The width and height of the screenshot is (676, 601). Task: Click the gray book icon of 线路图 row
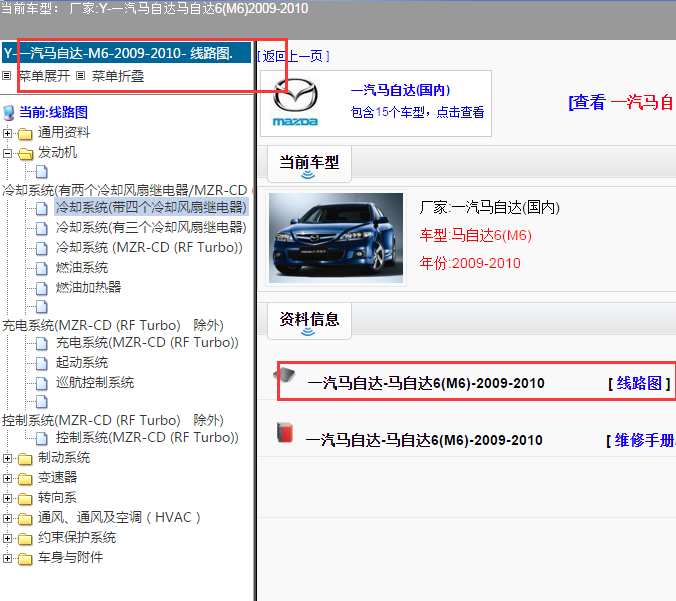(285, 374)
